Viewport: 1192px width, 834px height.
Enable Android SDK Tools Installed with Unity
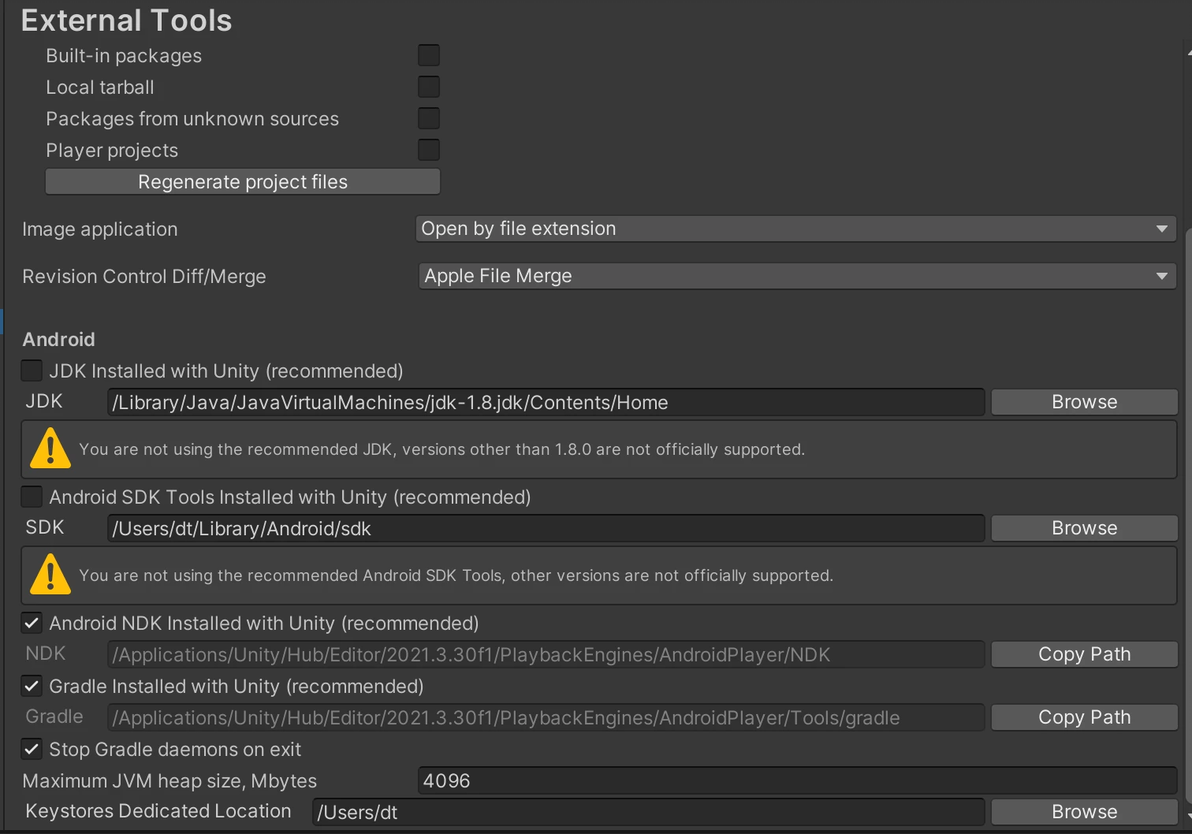[31, 496]
